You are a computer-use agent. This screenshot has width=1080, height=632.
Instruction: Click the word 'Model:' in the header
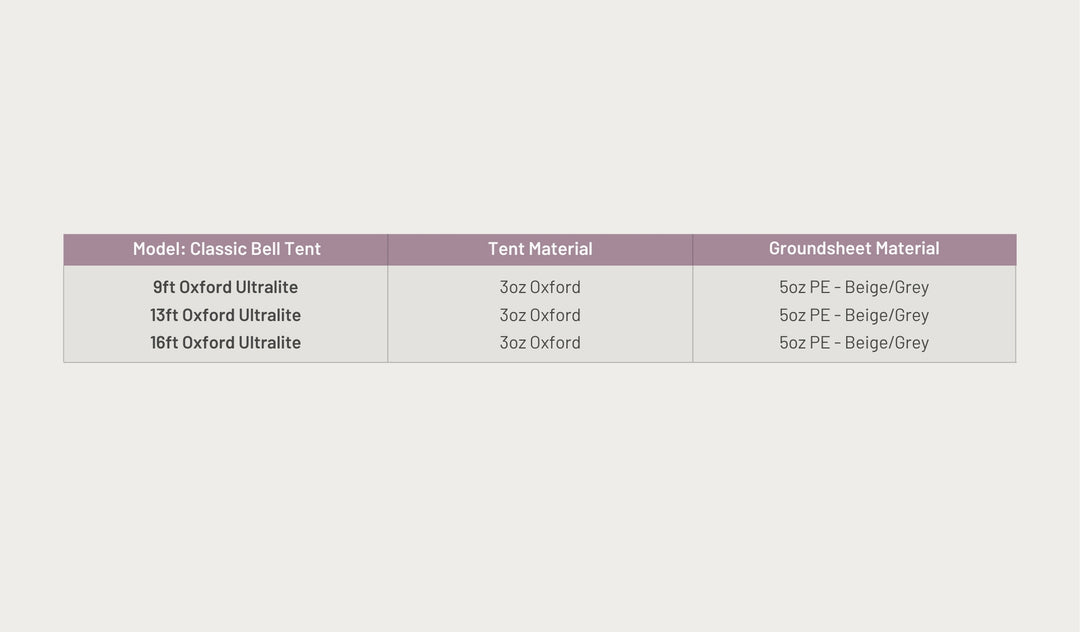click(x=159, y=249)
